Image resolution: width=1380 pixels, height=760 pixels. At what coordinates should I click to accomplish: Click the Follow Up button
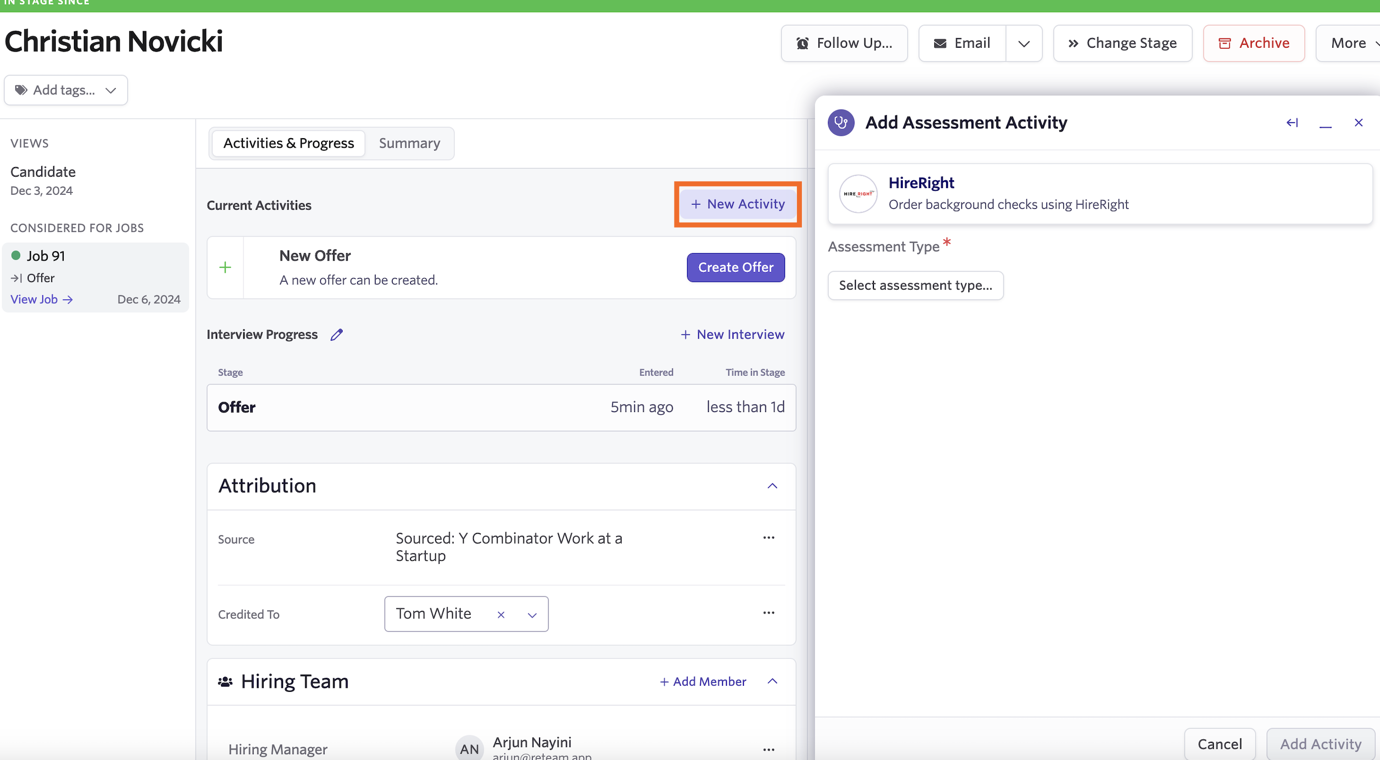[844, 43]
